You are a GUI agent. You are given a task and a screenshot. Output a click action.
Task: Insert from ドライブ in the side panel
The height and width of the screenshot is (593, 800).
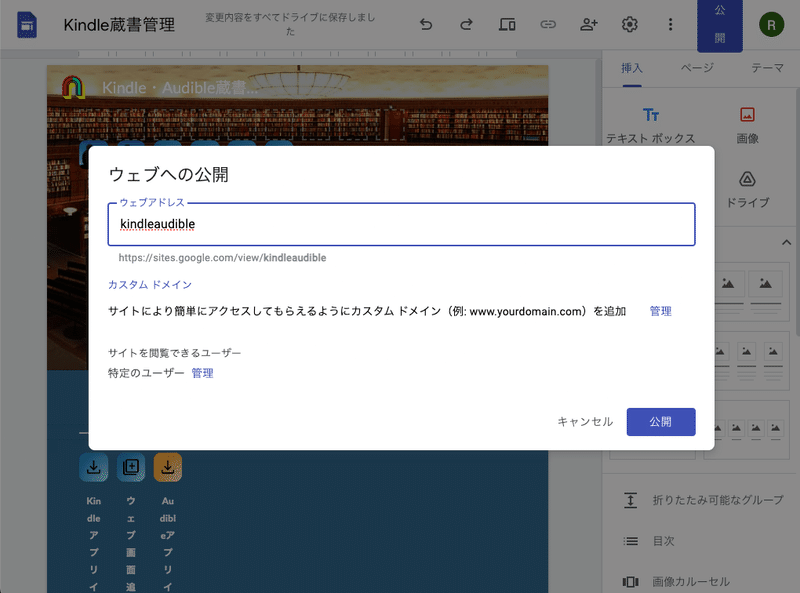[x=747, y=190]
